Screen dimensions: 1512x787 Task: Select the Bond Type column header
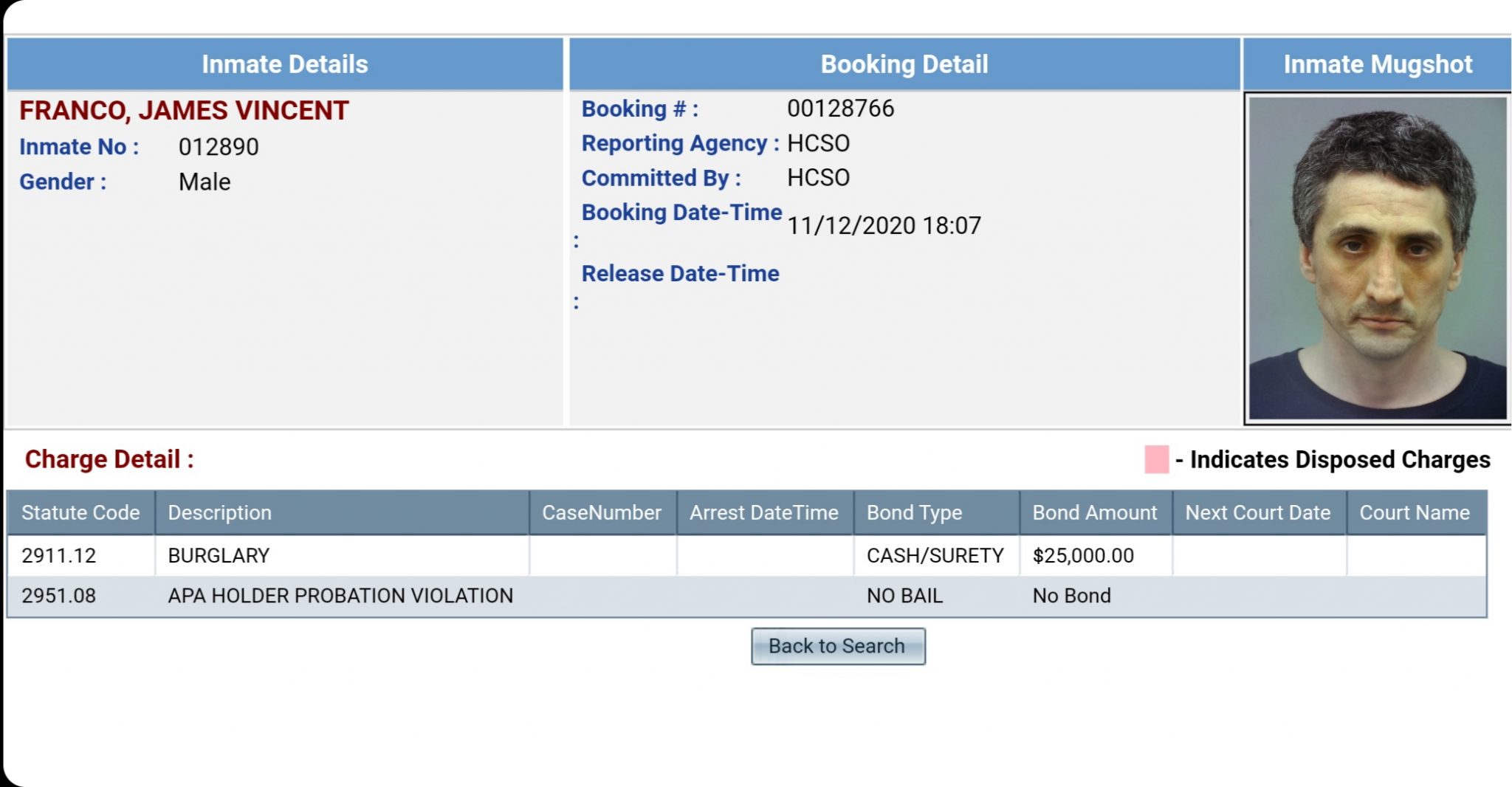[914, 512]
